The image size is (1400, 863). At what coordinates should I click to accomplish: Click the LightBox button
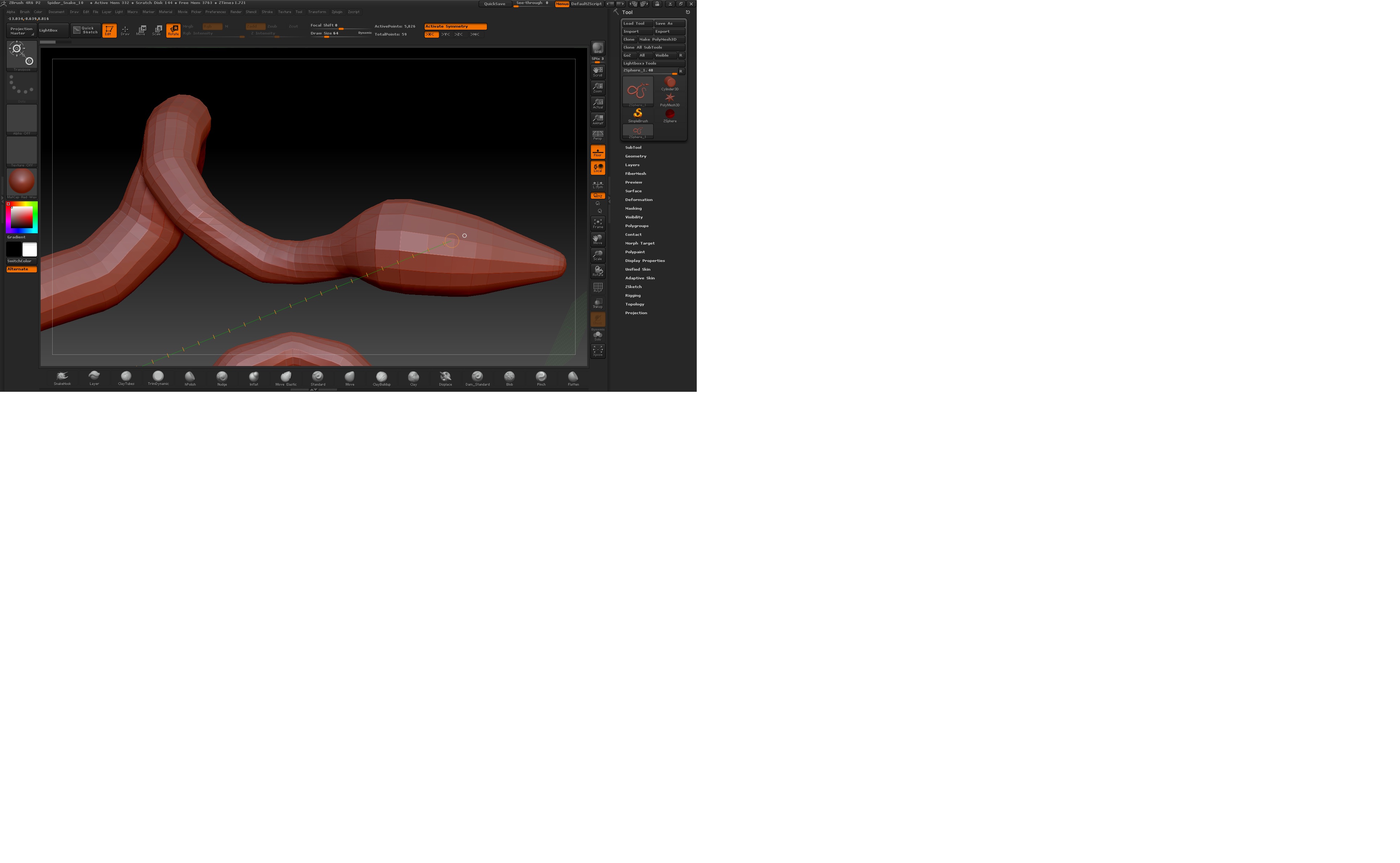point(49,30)
